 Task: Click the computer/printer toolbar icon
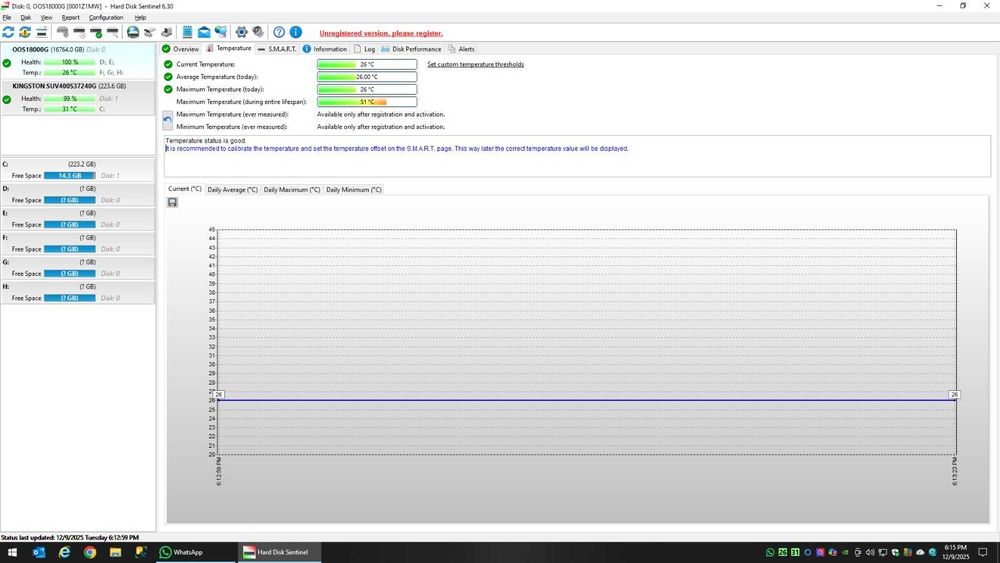[x=166, y=32]
